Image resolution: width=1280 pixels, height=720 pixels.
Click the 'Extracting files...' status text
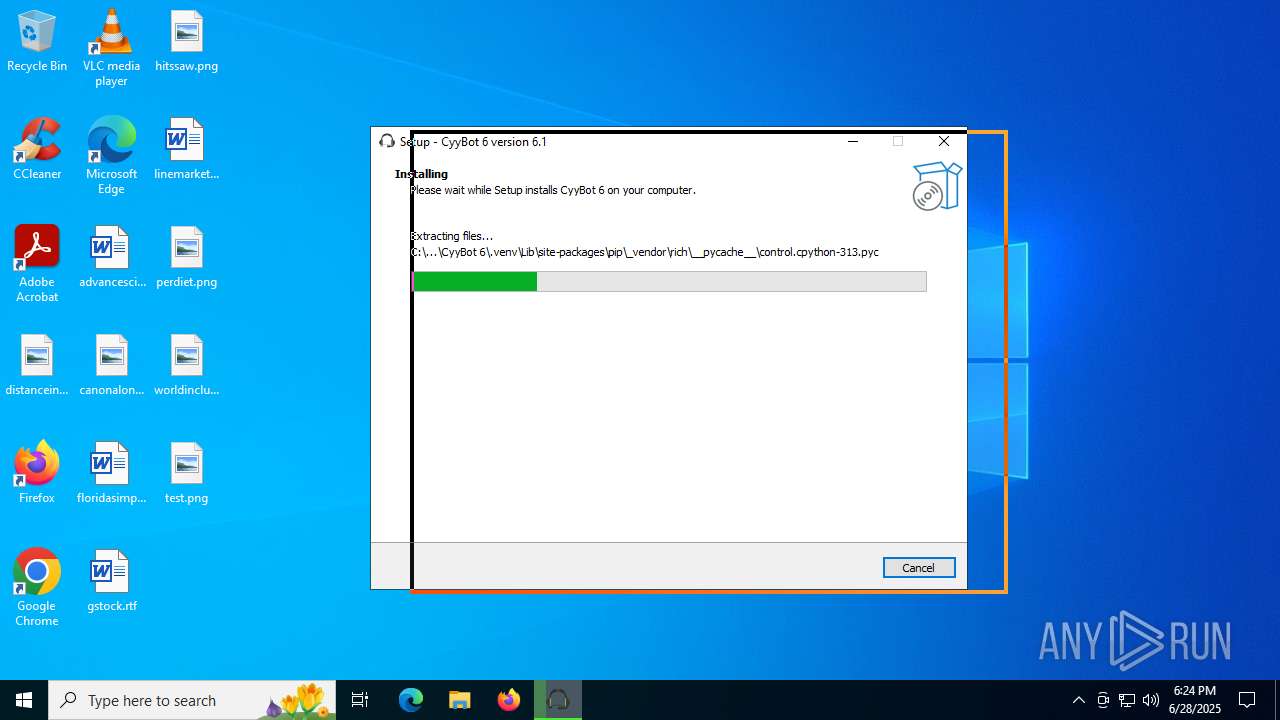coord(452,236)
